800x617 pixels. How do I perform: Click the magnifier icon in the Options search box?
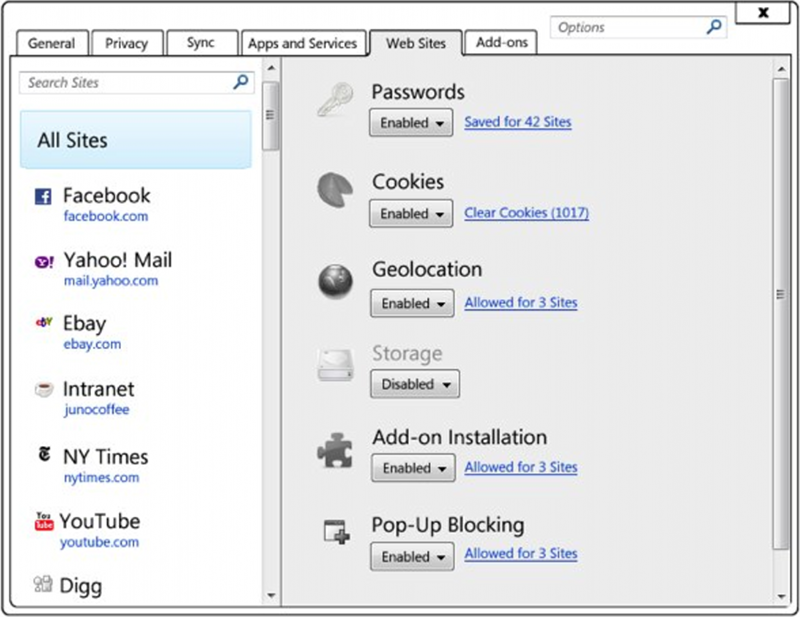(x=714, y=27)
